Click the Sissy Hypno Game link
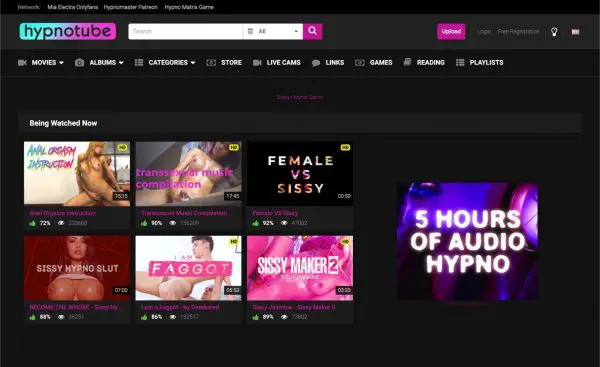 click(300, 97)
